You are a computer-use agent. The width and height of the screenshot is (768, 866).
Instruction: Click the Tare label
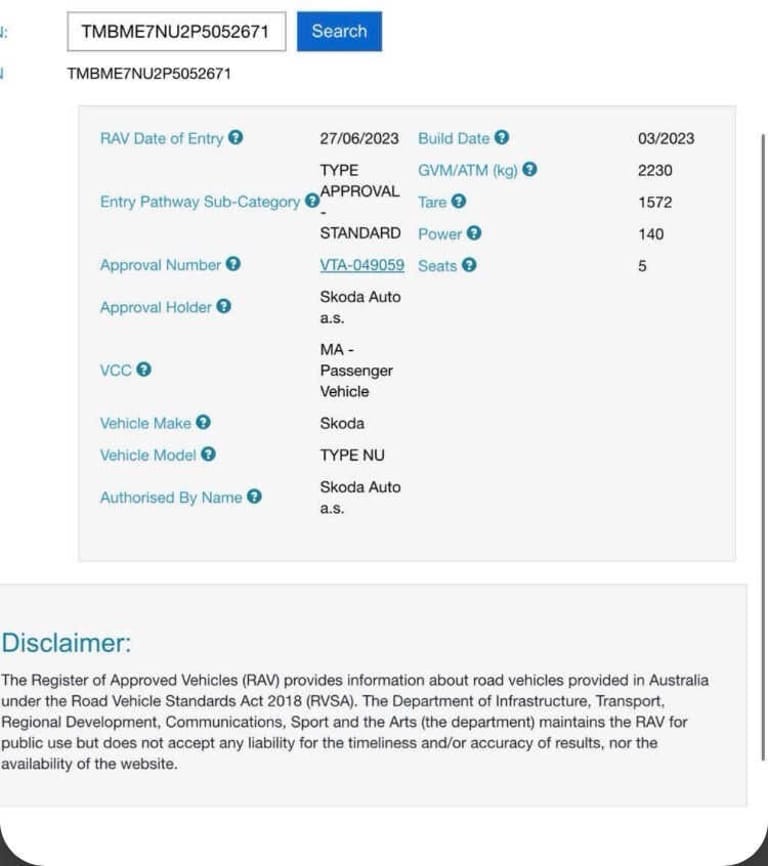point(432,202)
